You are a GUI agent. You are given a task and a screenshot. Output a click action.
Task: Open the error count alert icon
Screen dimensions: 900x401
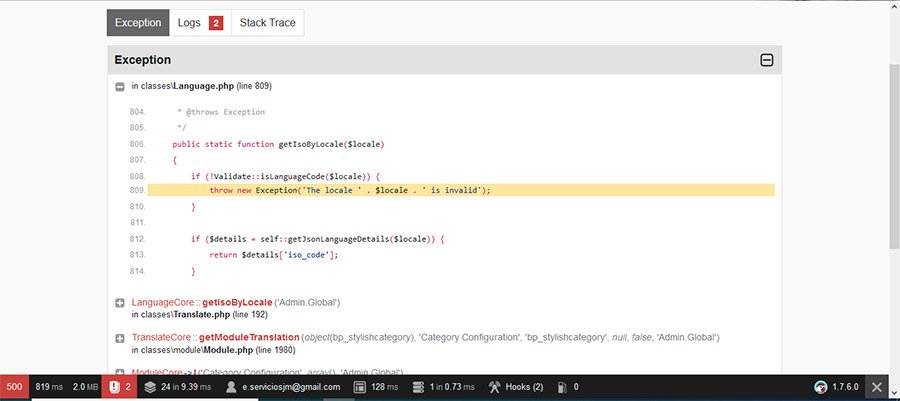[x=115, y=387]
